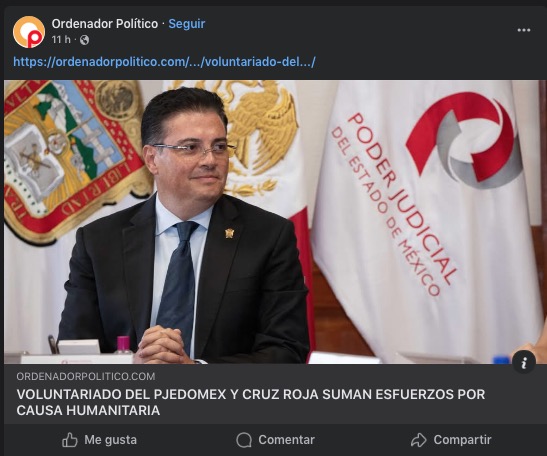Open the ordenadorpolitico.com voluntariado URL link
This screenshot has height=456, width=547.
pos(164,62)
